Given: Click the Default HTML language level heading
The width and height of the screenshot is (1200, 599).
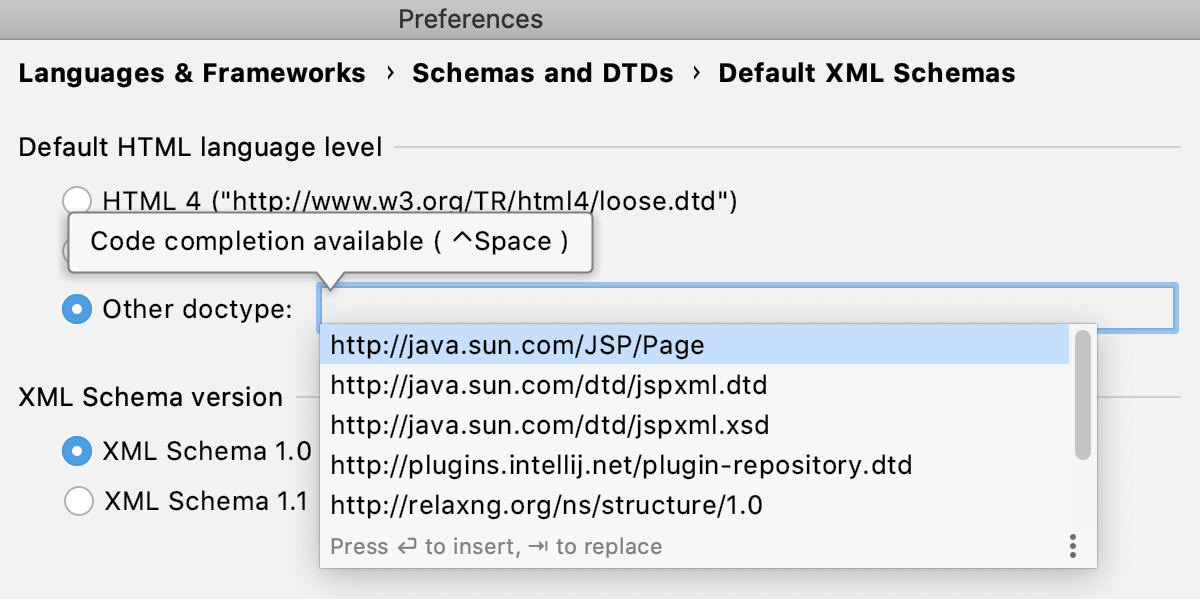Looking at the screenshot, I should pos(198,147).
